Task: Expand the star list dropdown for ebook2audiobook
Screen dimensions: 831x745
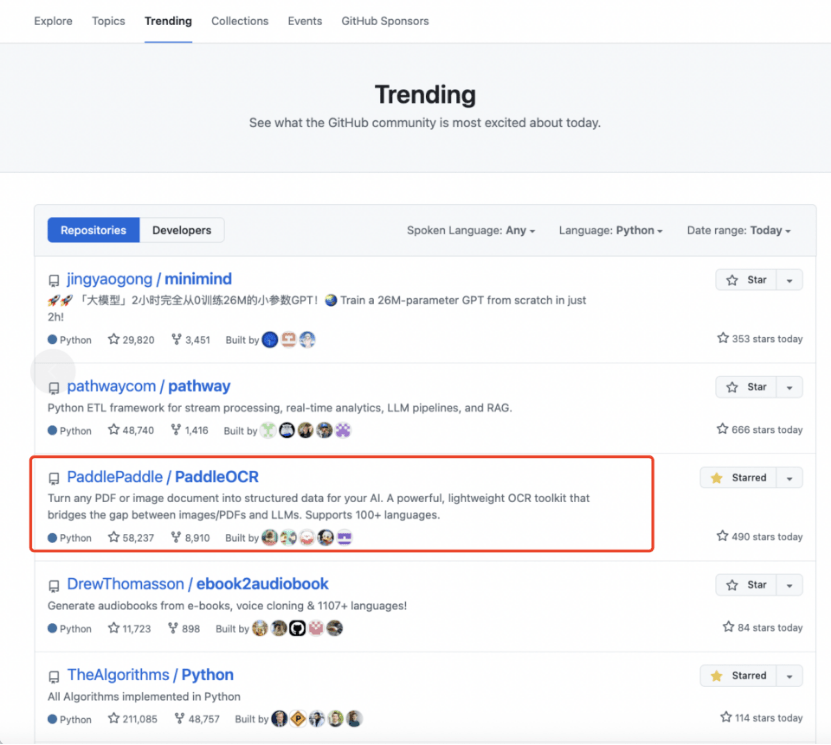Action: click(x=789, y=584)
